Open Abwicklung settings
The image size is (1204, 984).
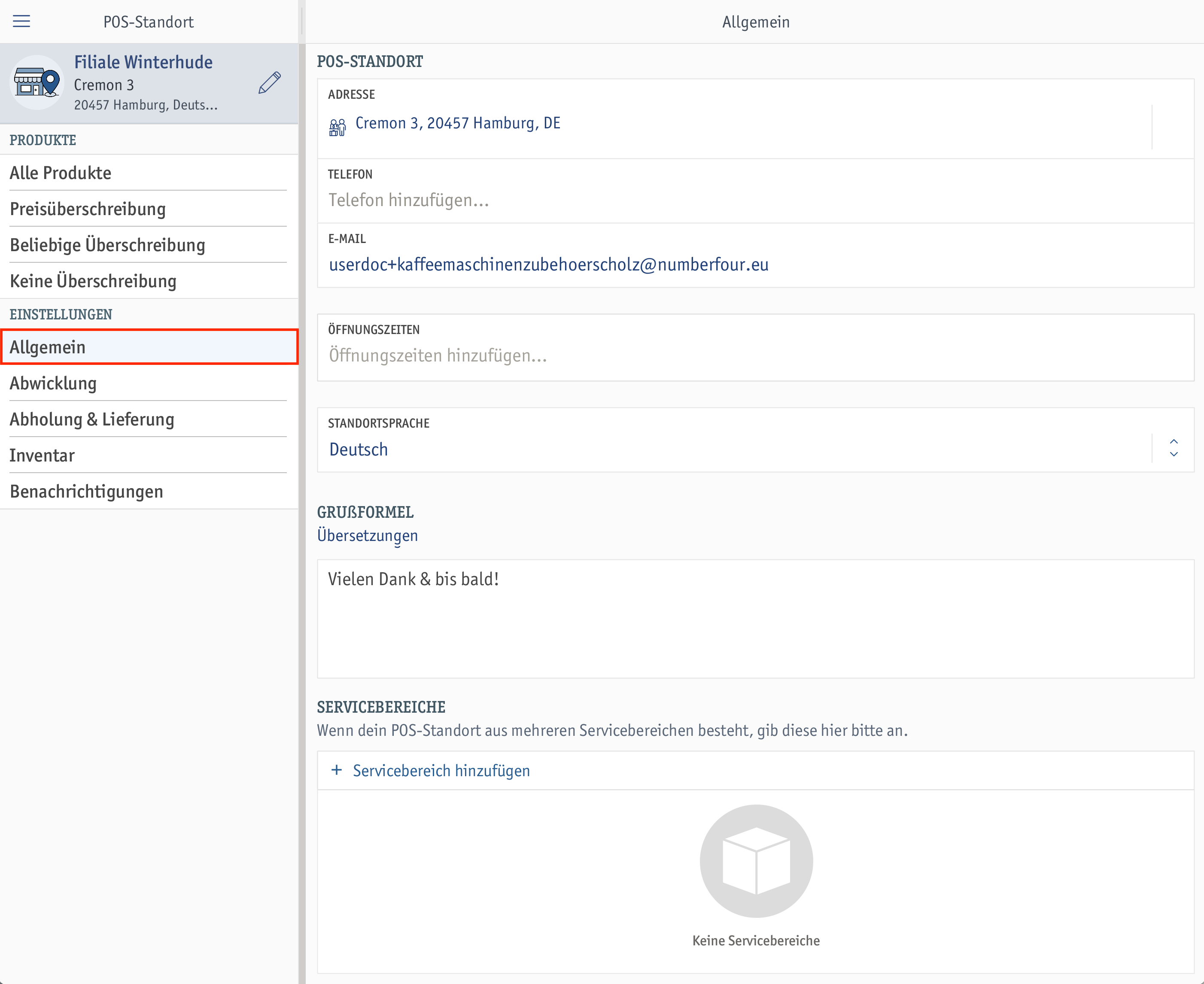(149, 383)
